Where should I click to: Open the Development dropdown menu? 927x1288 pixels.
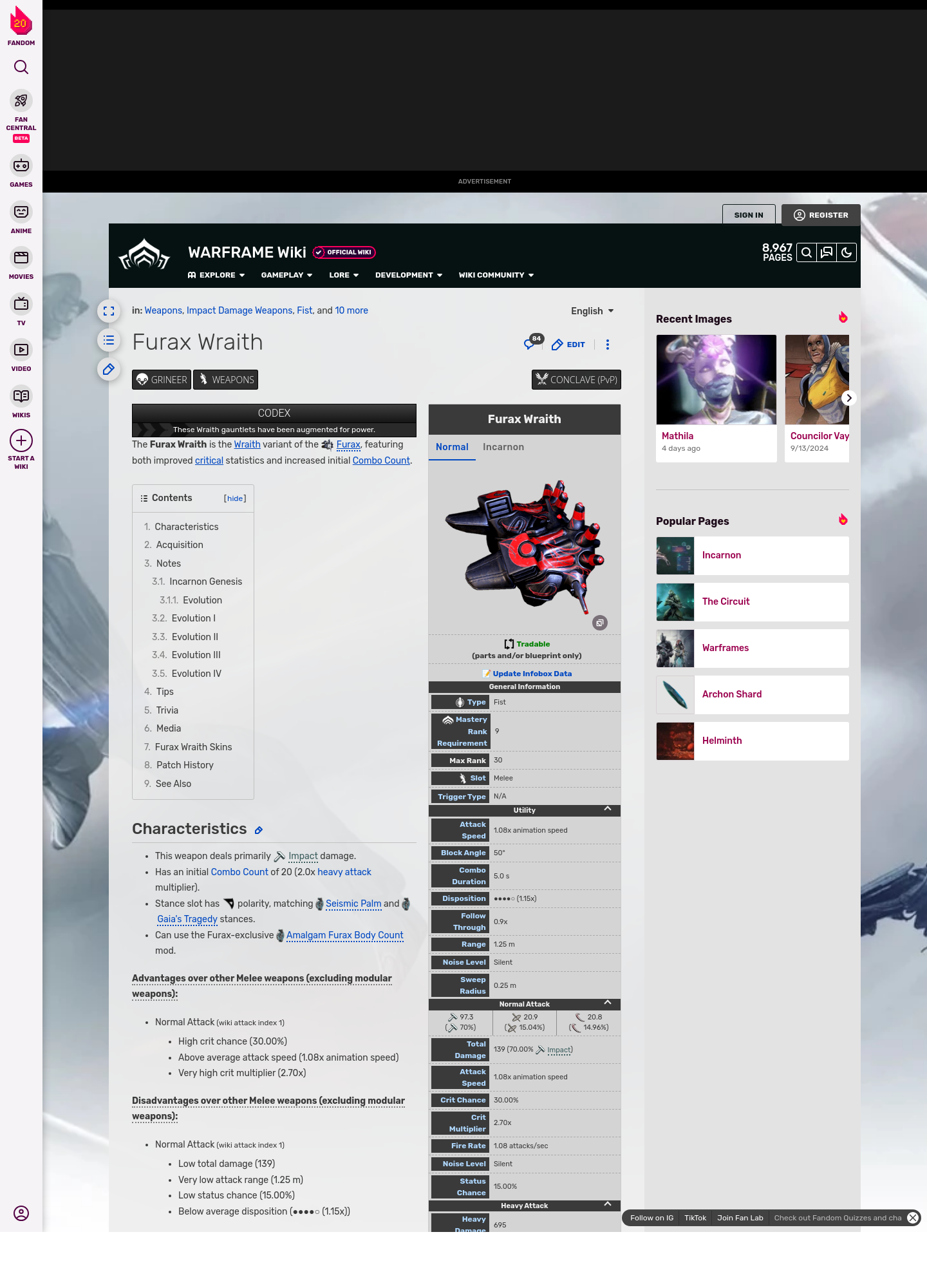coord(409,275)
